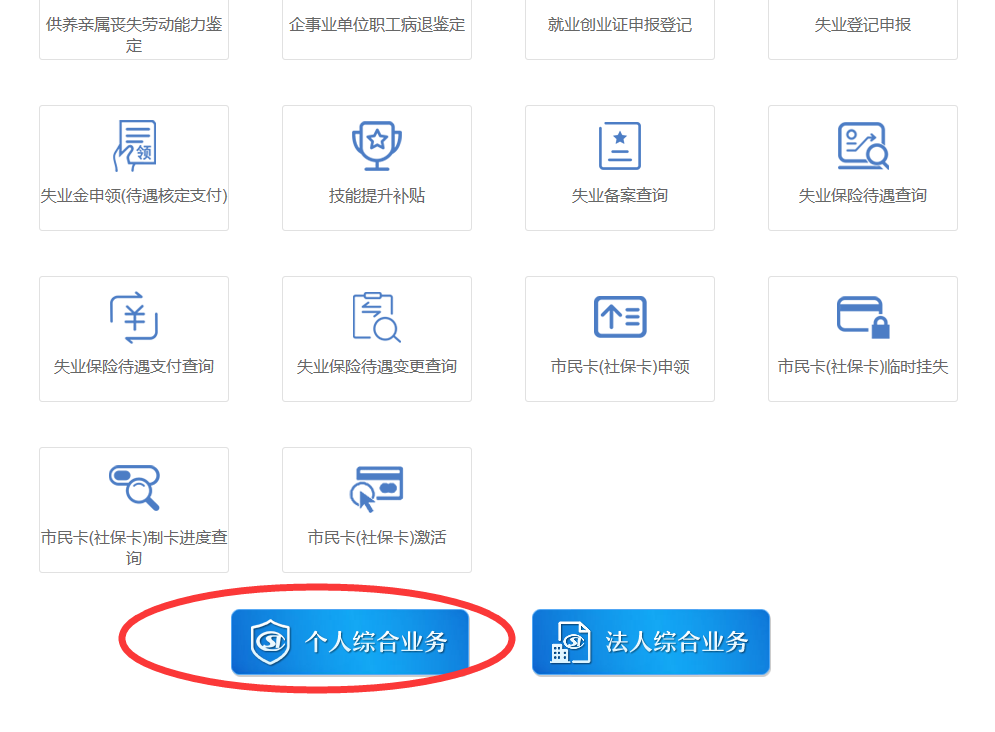The width and height of the screenshot is (995, 732).
Task: Open 企事业单位职工病退鉴定 service link
Action: [377, 25]
